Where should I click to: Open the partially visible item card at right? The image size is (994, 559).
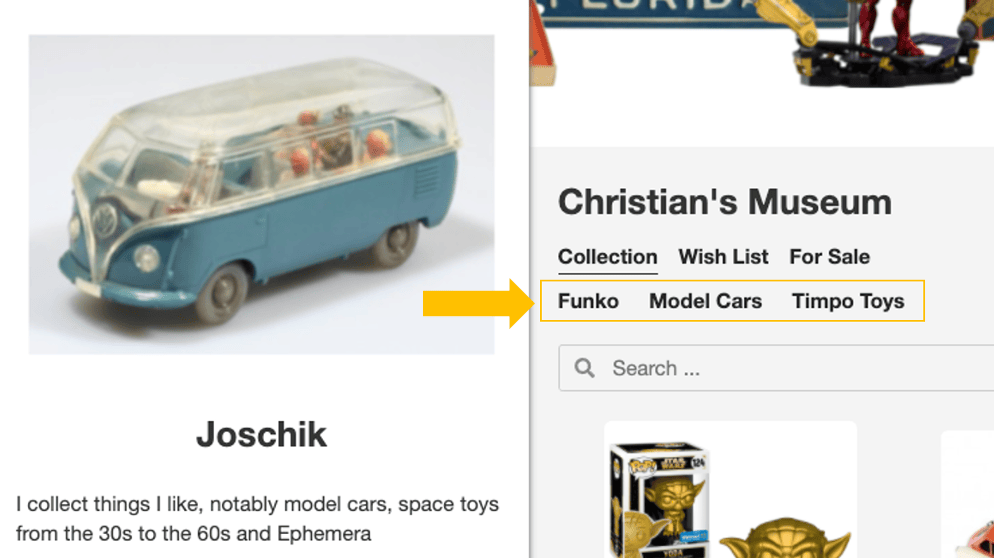pyautogui.click(x=967, y=494)
